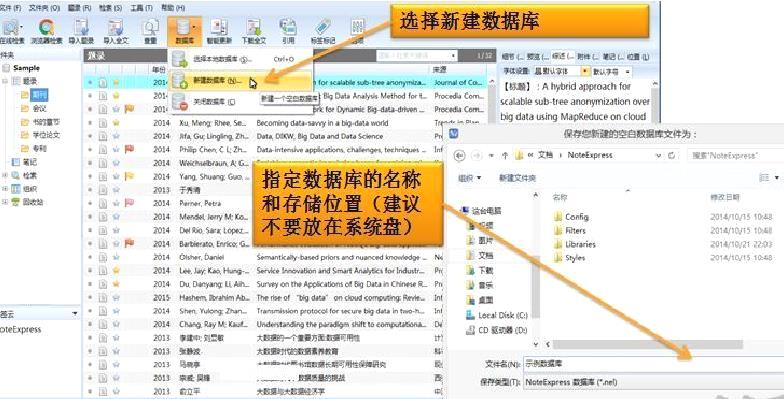The width and height of the screenshot is (784, 399).
Task: Open the 工具 (T) menu
Action: (x=142, y=8)
